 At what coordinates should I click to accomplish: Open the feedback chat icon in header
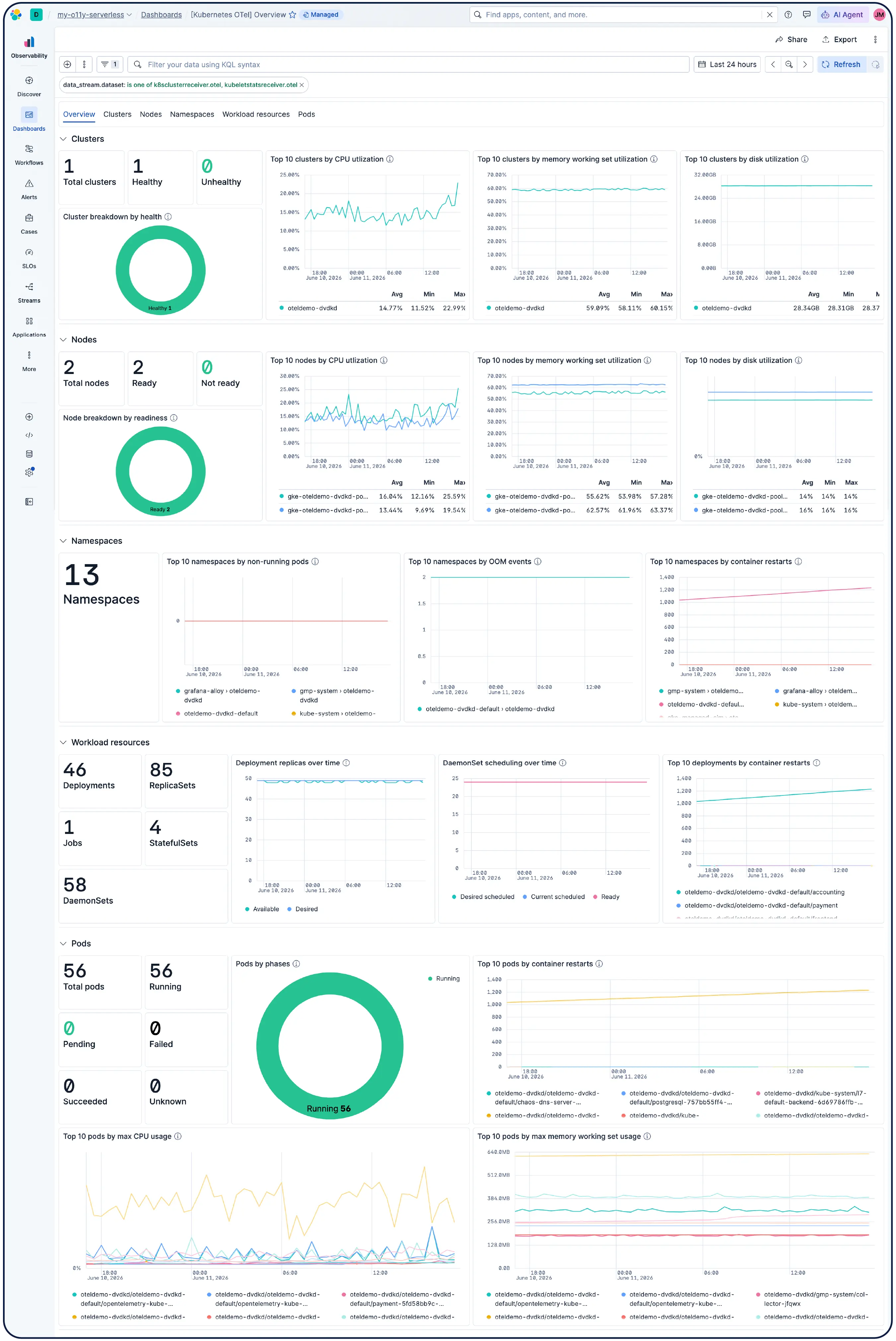click(x=806, y=15)
